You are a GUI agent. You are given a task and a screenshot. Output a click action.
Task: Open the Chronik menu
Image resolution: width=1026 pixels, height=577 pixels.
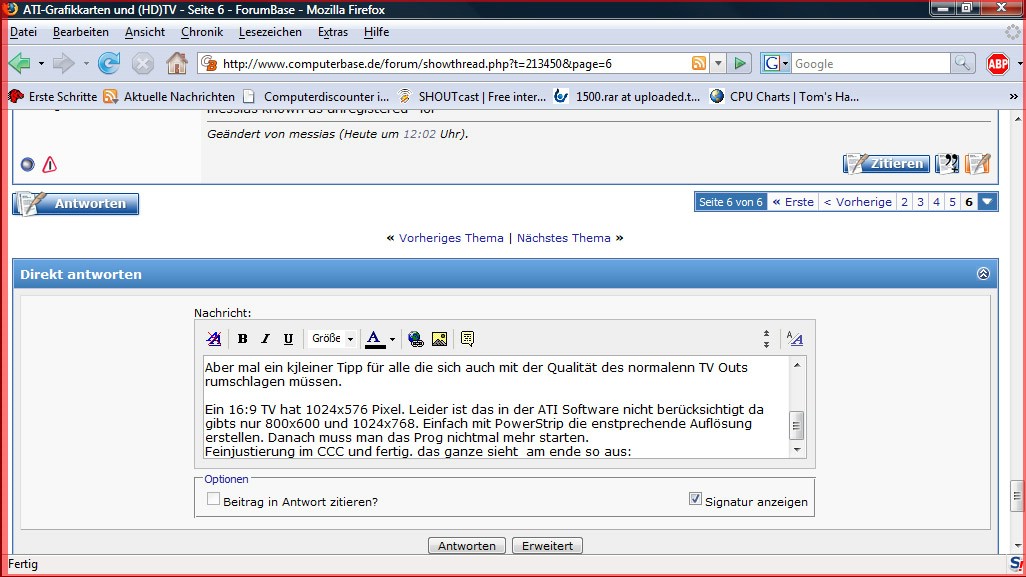pos(202,31)
